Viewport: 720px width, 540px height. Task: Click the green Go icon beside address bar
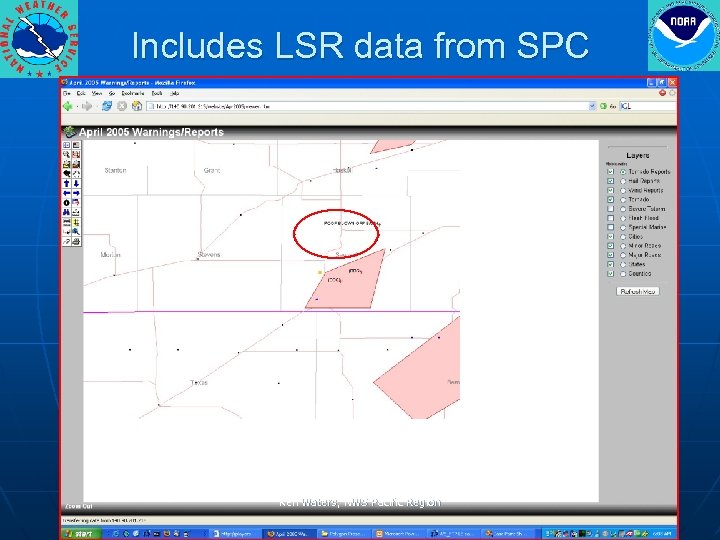[x=603, y=106]
